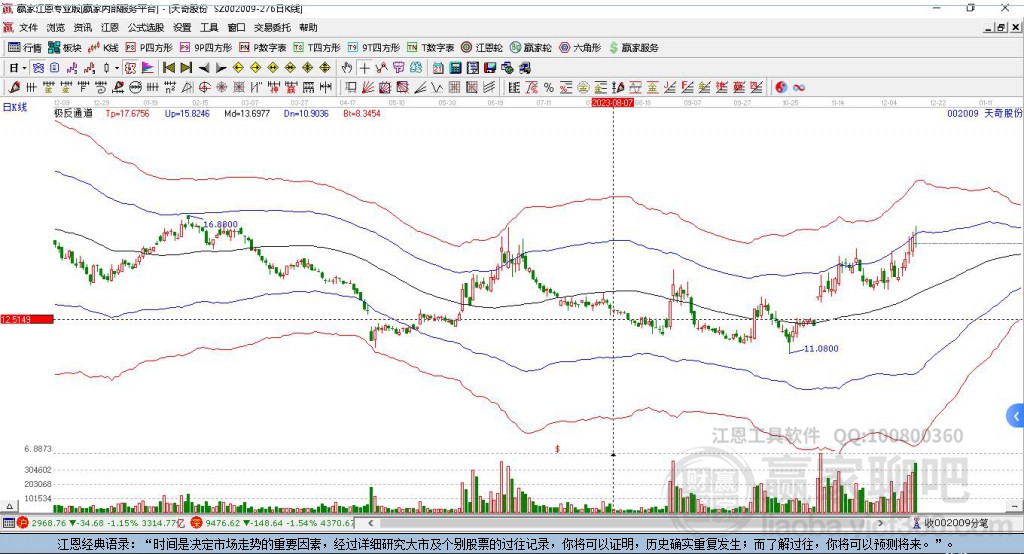
Task: Click the red-blue yin-yang icon
Action: coord(781,87)
